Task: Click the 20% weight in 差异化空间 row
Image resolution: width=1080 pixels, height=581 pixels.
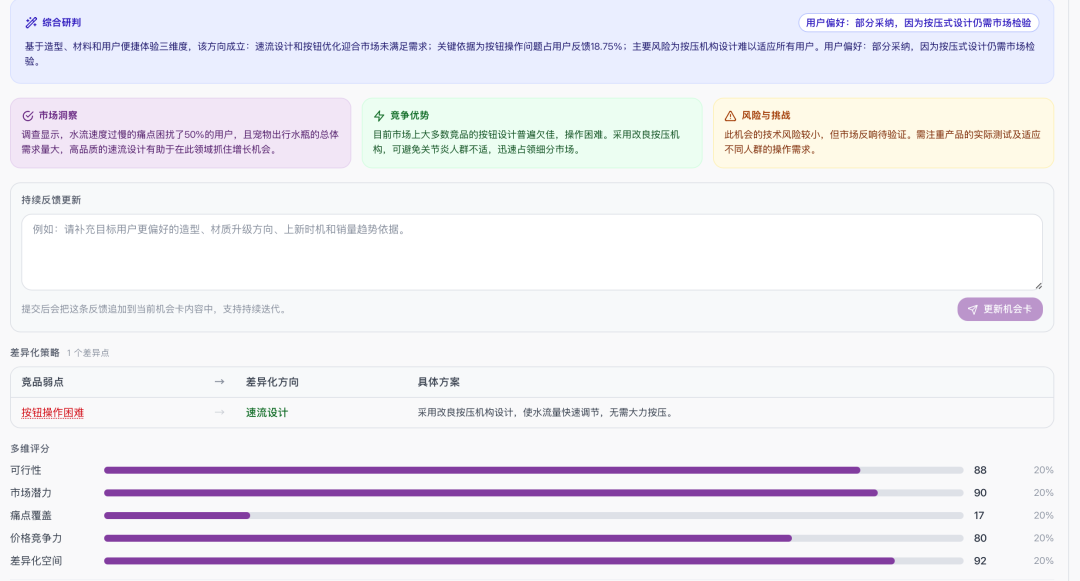Action: (1043, 561)
